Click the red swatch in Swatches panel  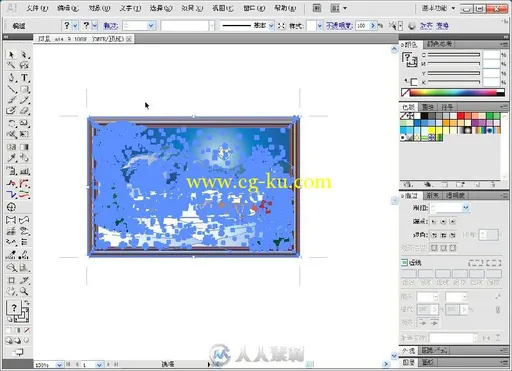461,116
